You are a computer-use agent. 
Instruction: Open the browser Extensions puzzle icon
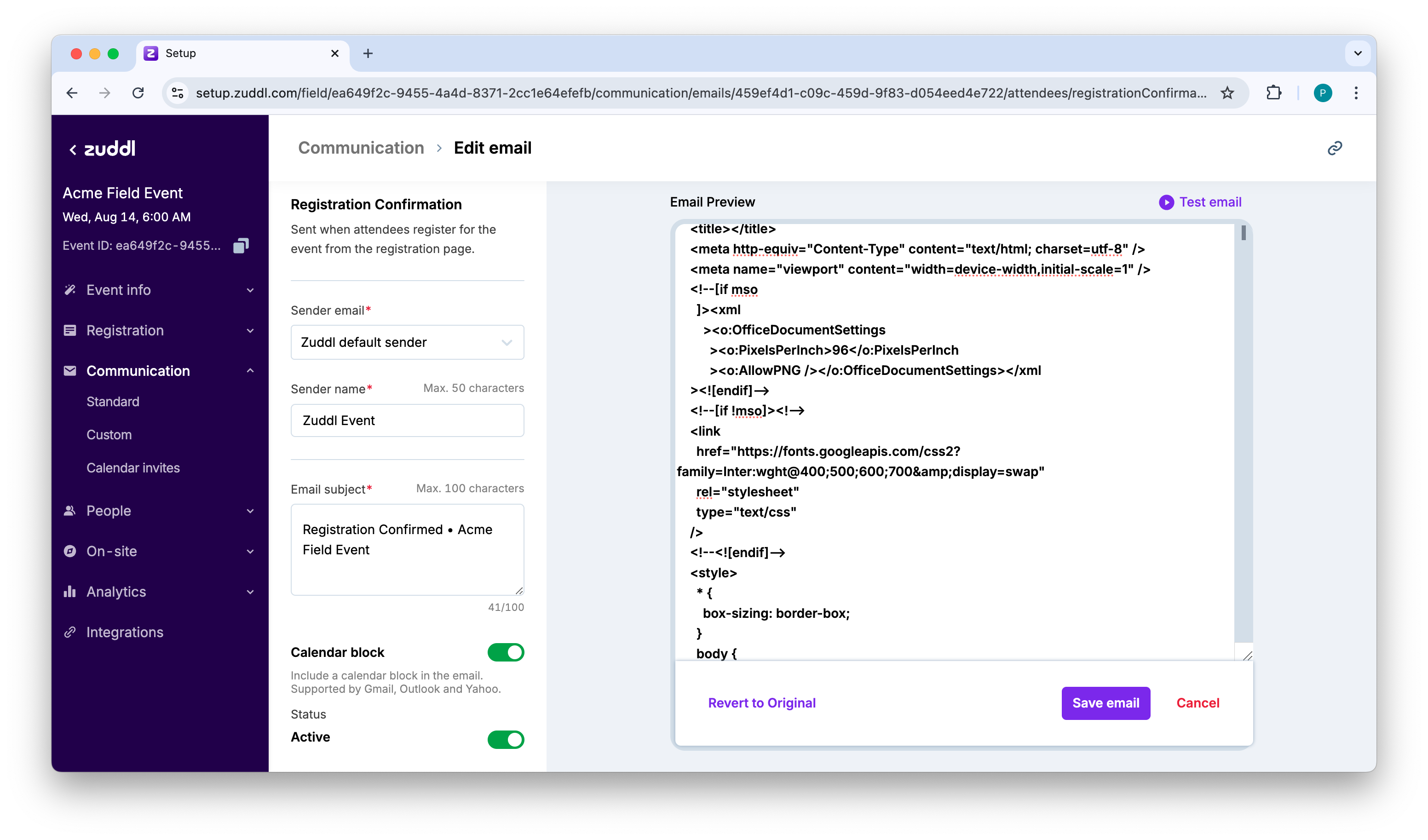coord(1273,93)
